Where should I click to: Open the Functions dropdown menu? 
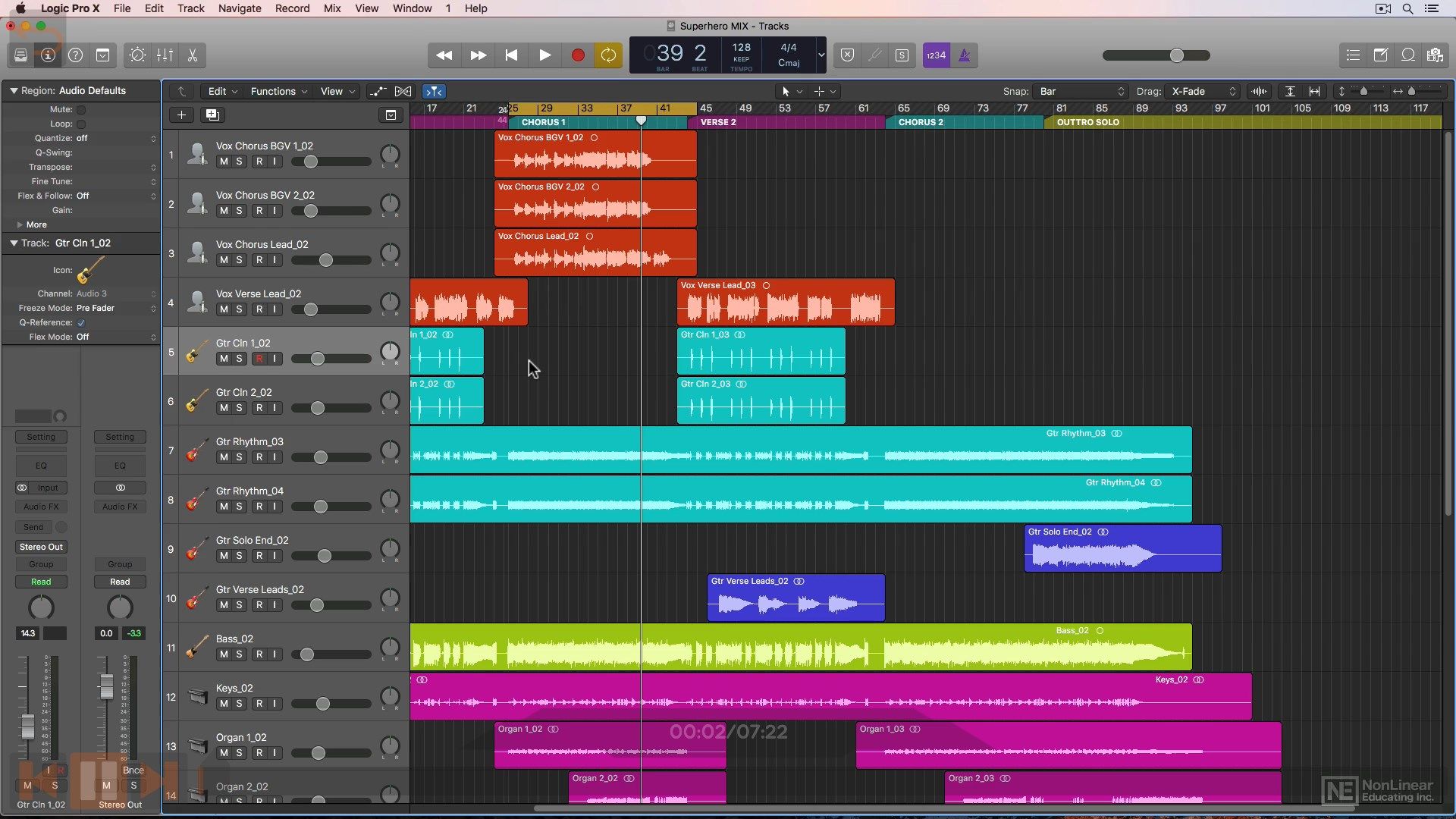tap(278, 92)
